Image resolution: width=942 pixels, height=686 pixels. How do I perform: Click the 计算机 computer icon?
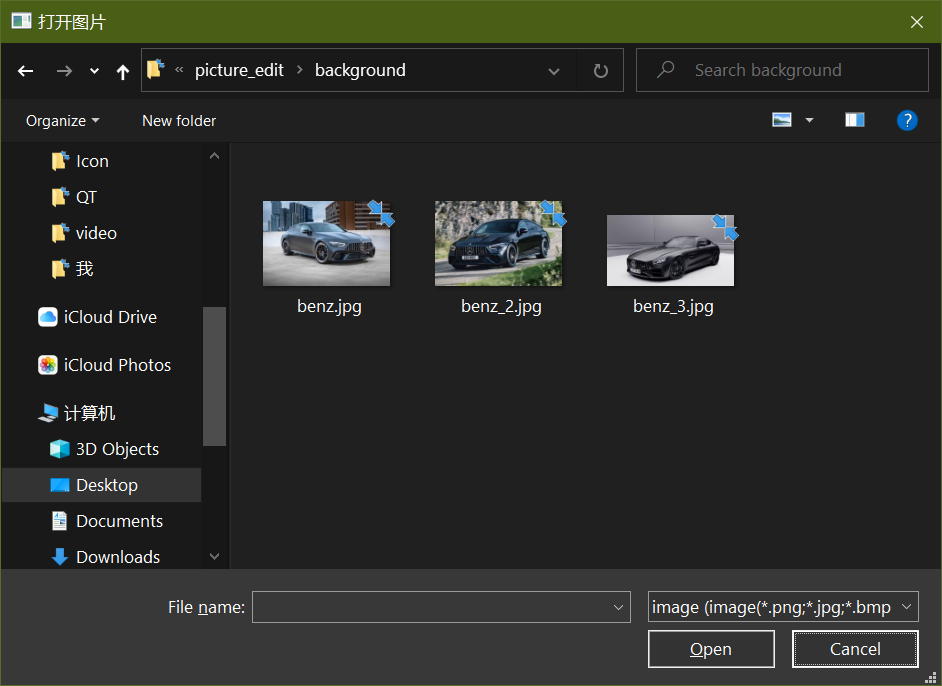click(47, 413)
